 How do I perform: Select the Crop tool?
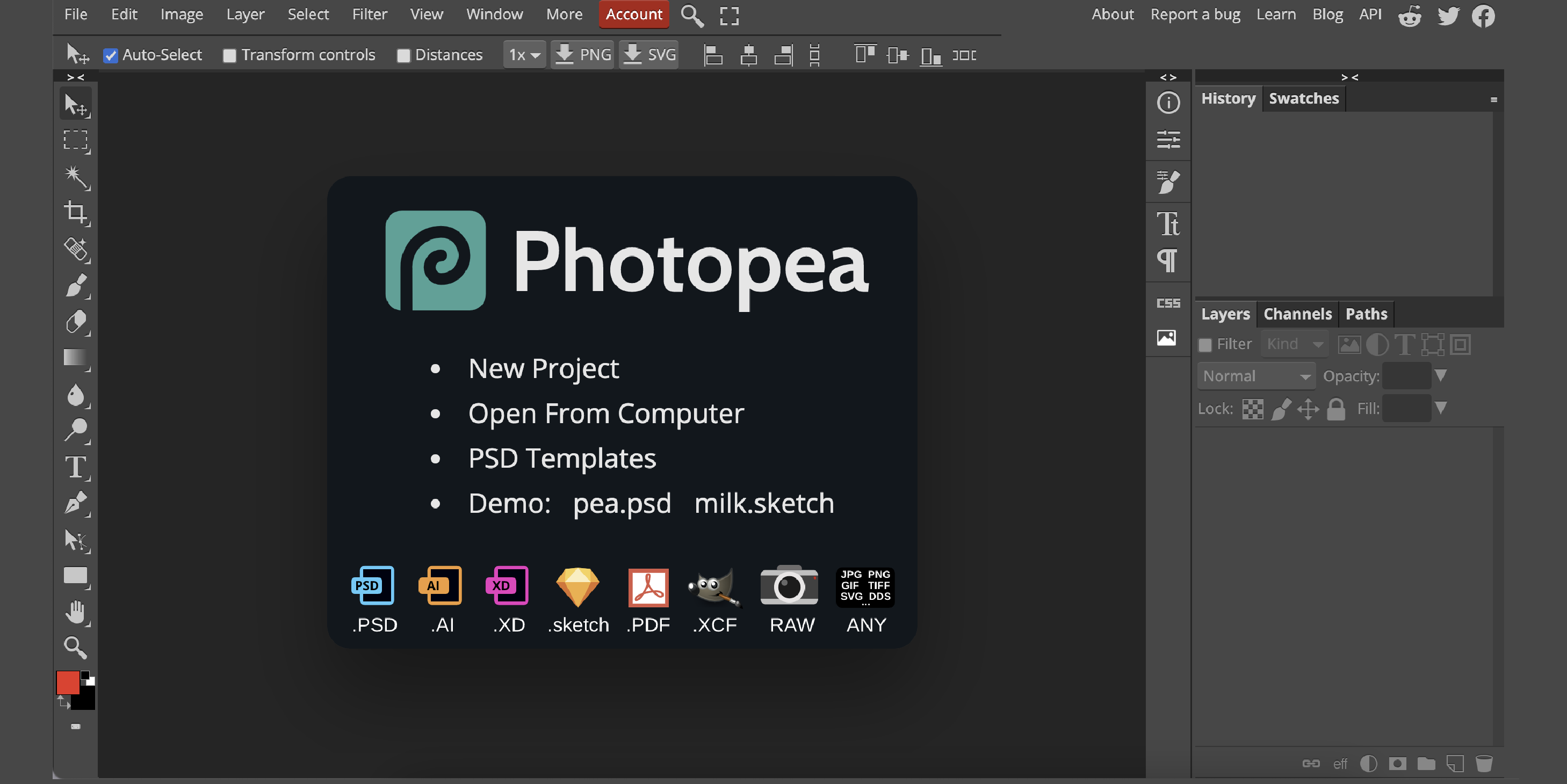[75, 213]
